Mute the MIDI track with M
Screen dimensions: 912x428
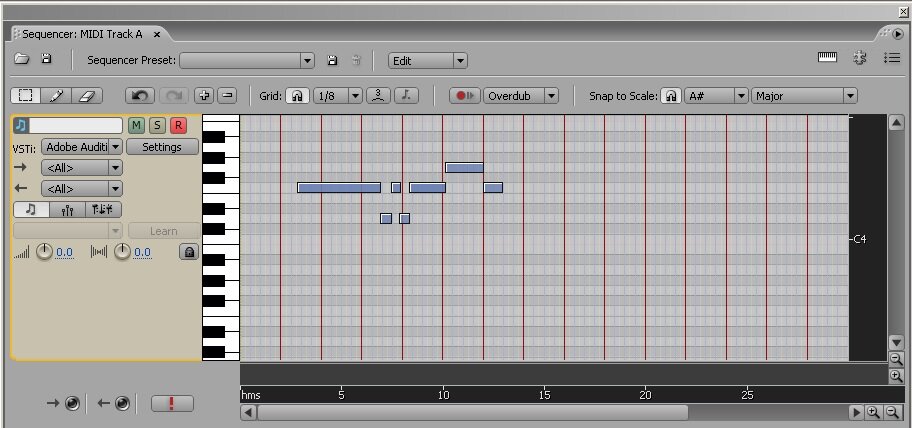[137, 125]
